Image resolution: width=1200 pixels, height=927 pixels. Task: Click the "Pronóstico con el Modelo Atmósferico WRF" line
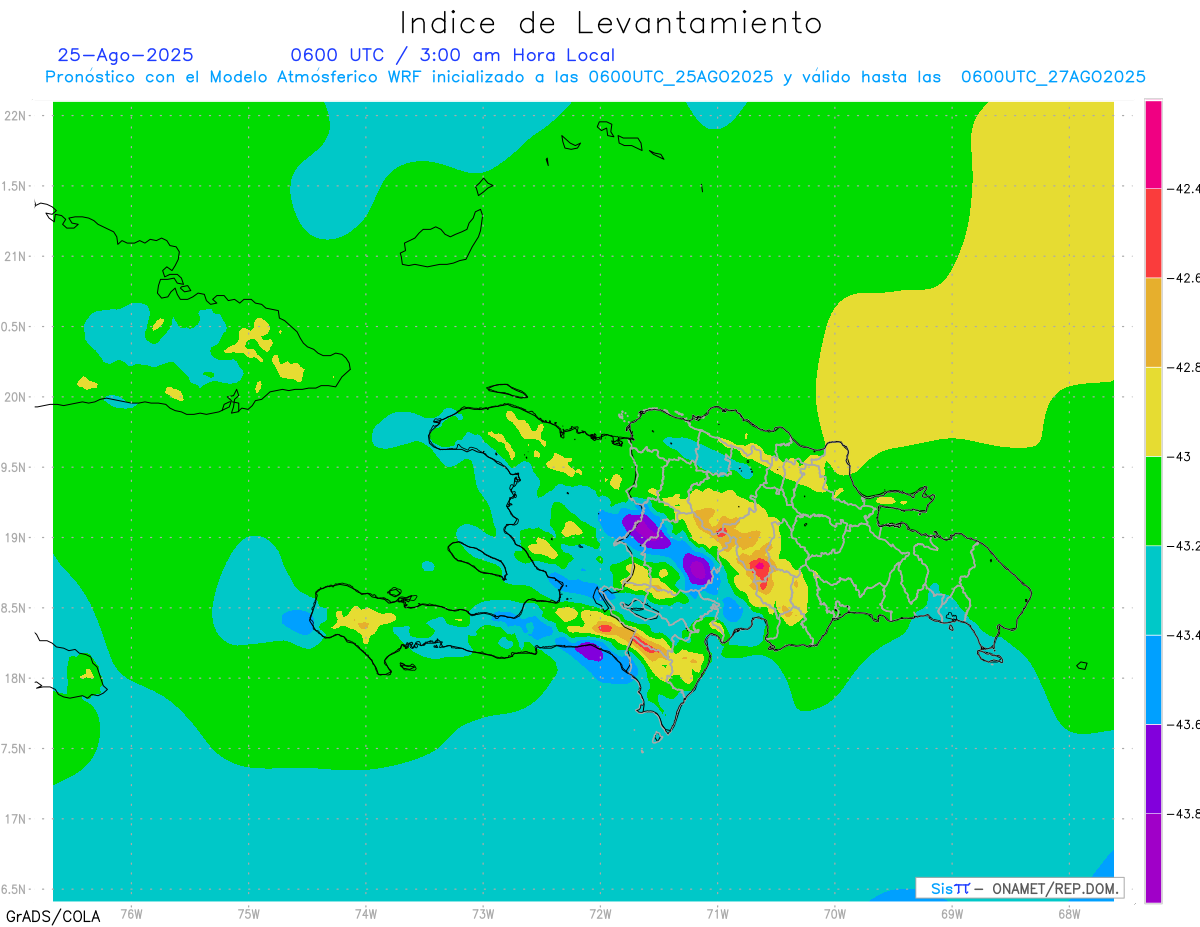point(595,77)
